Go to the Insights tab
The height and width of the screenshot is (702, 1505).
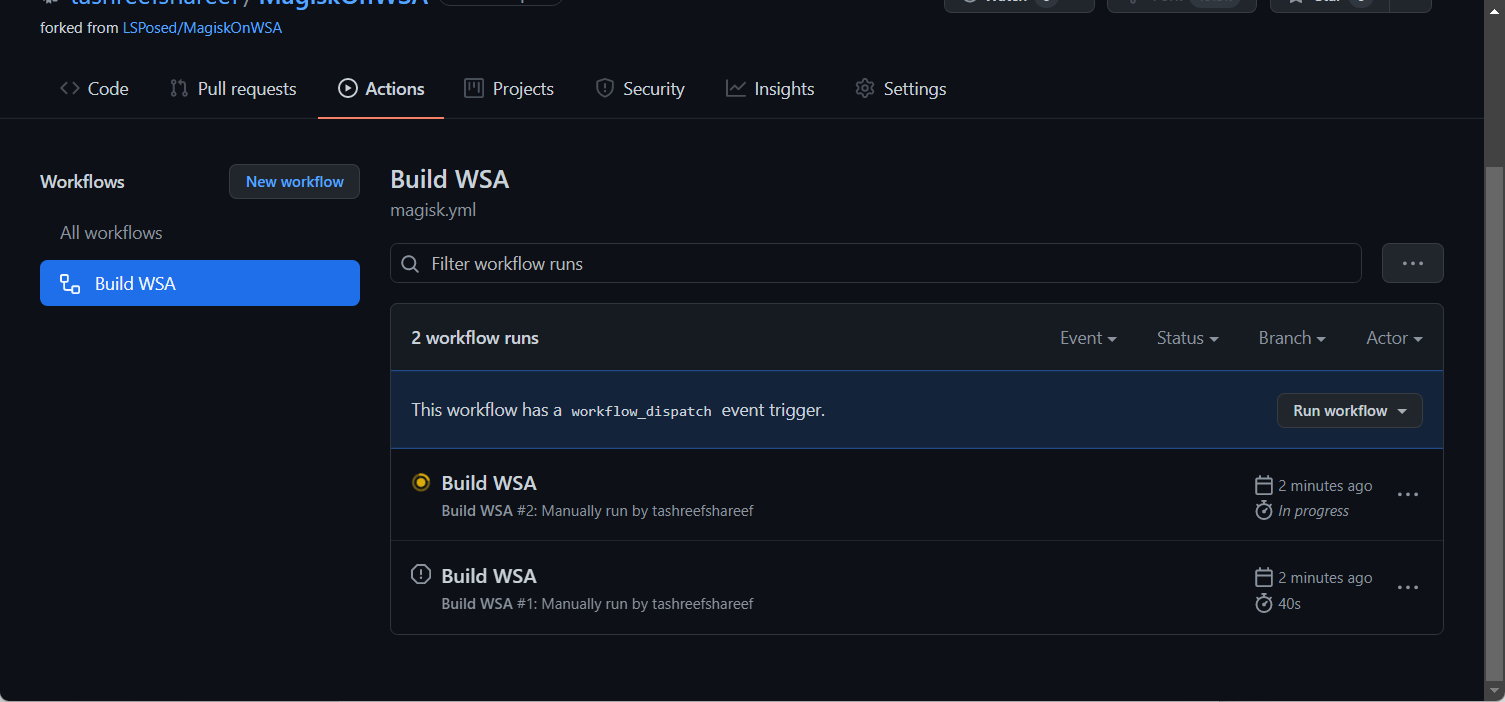click(770, 89)
